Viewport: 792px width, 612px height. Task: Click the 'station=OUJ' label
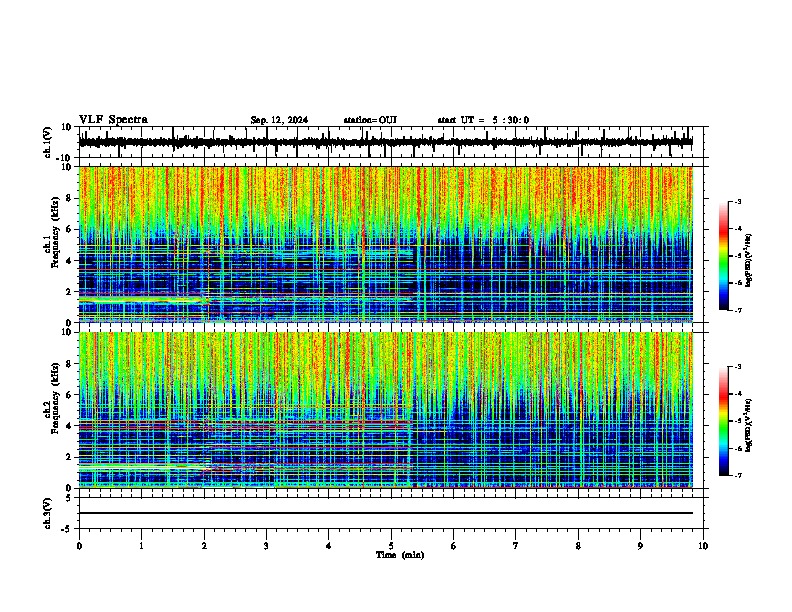tap(370, 120)
